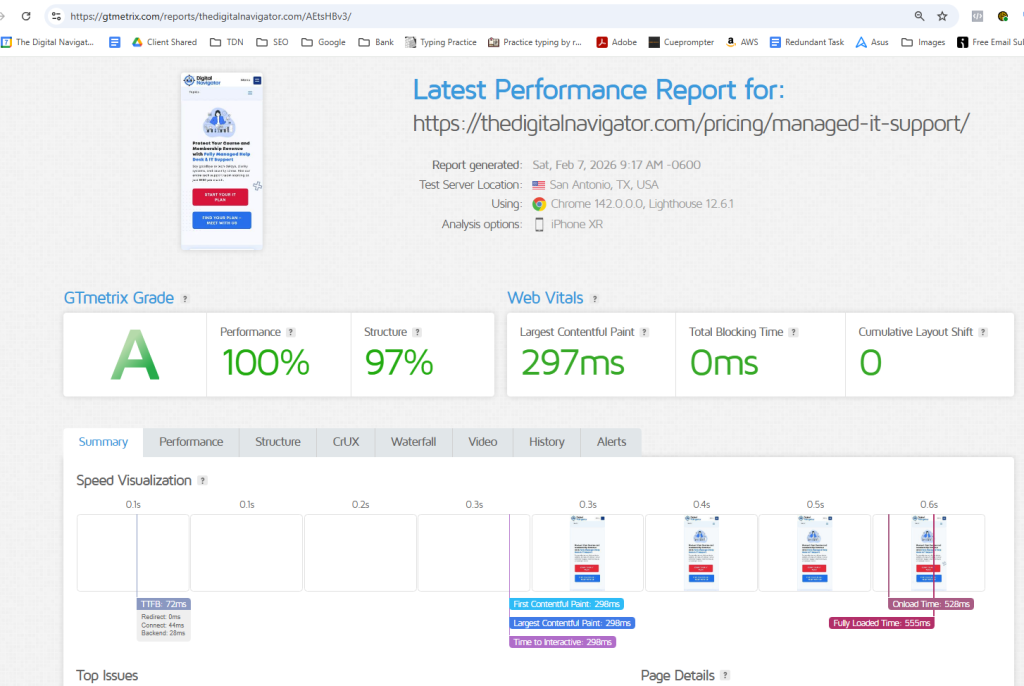This screenshot has height=686, width=1024.
Task: Open help for Cumulative Layout Shift
Action: pos(983,332)
